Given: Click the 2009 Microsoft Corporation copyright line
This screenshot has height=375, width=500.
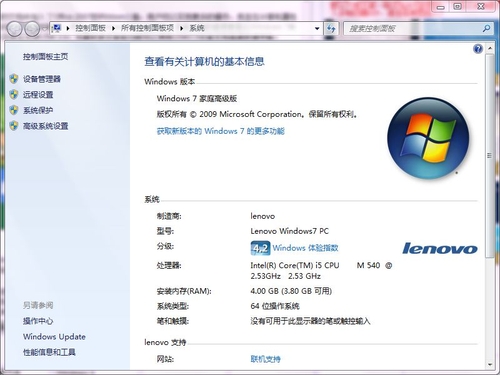Looking at the screenshot, I should click(x=257, y=114).
